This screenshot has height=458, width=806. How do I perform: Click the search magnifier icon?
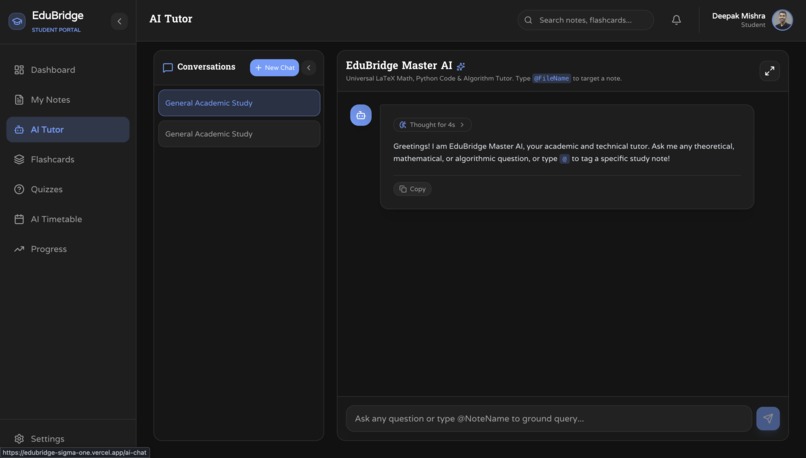pyautogui.click(x=528, y=20)
